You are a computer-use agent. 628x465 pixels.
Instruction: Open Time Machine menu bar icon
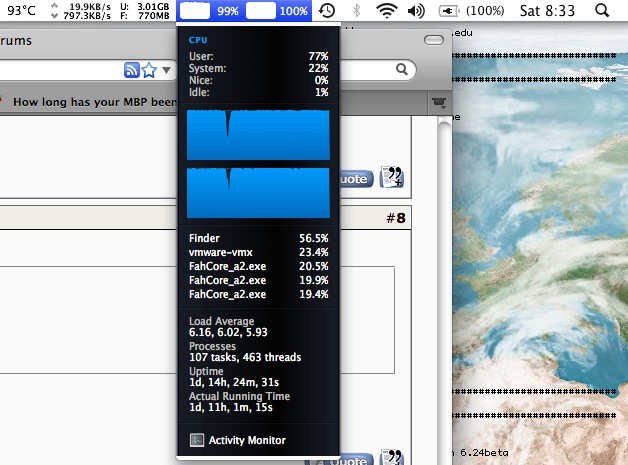[327, 10]
